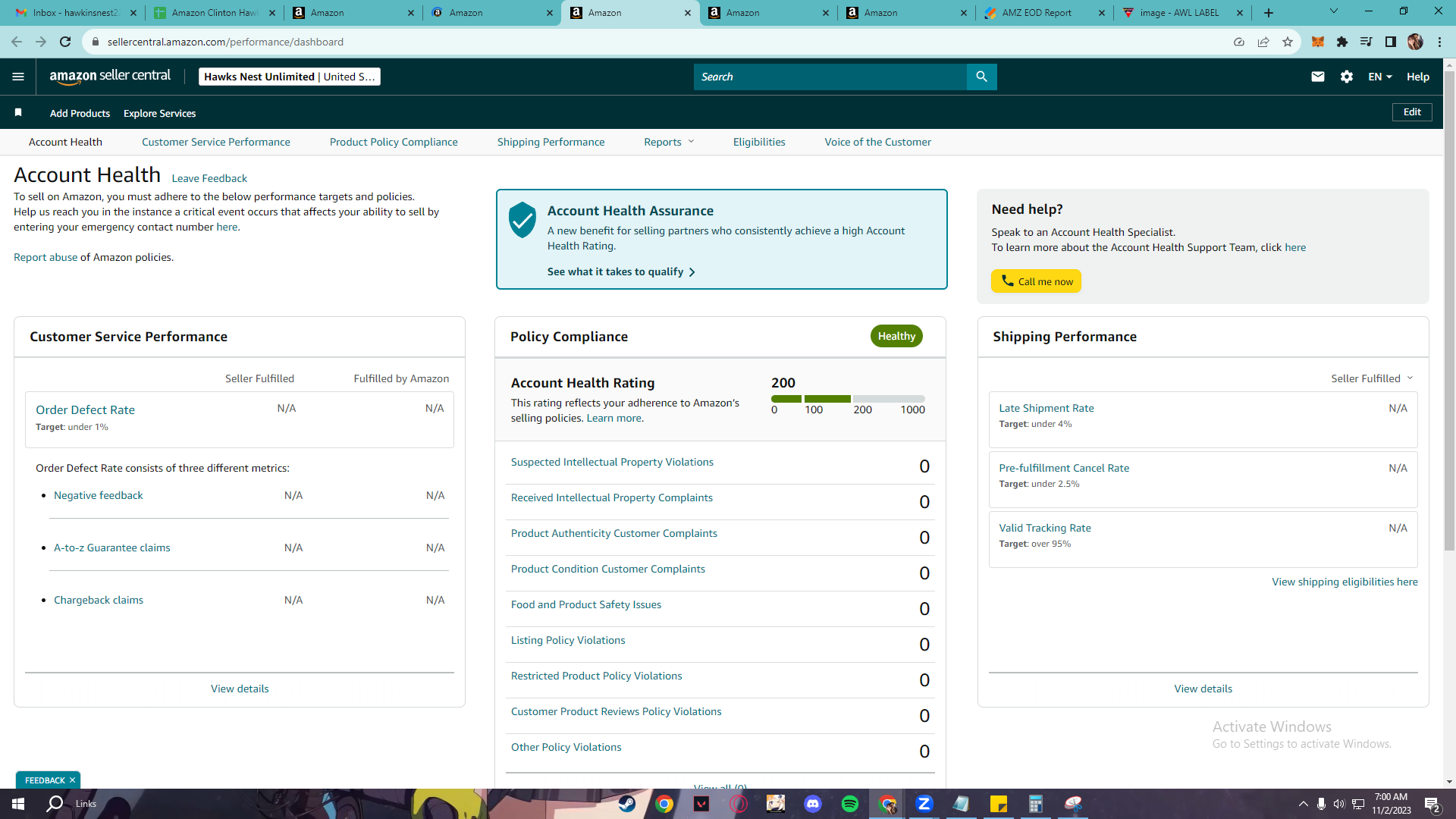This screenshot has height=819, width=1456.
Task: Open Listing Policy Violations link
Action: 568,640
